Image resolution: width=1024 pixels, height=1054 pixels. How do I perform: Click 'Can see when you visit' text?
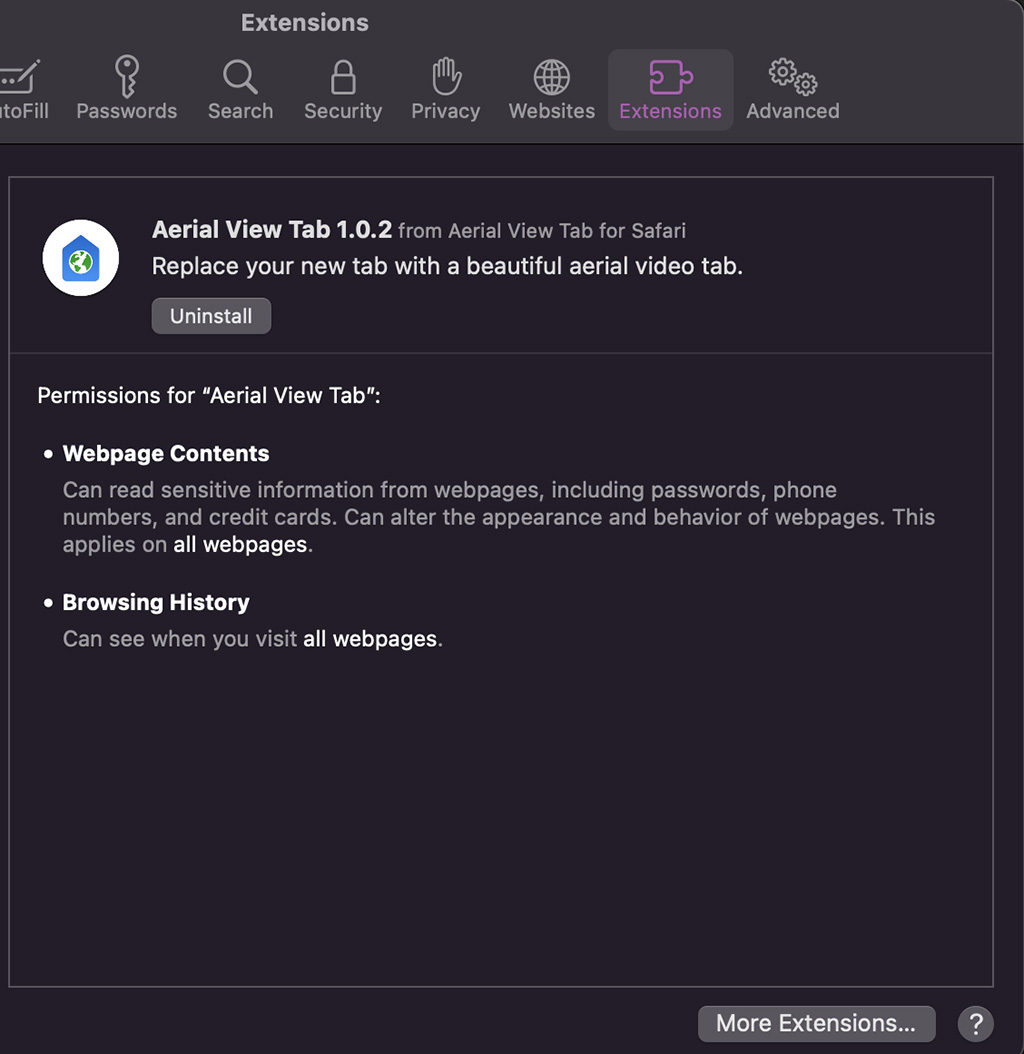coord(180,639)
